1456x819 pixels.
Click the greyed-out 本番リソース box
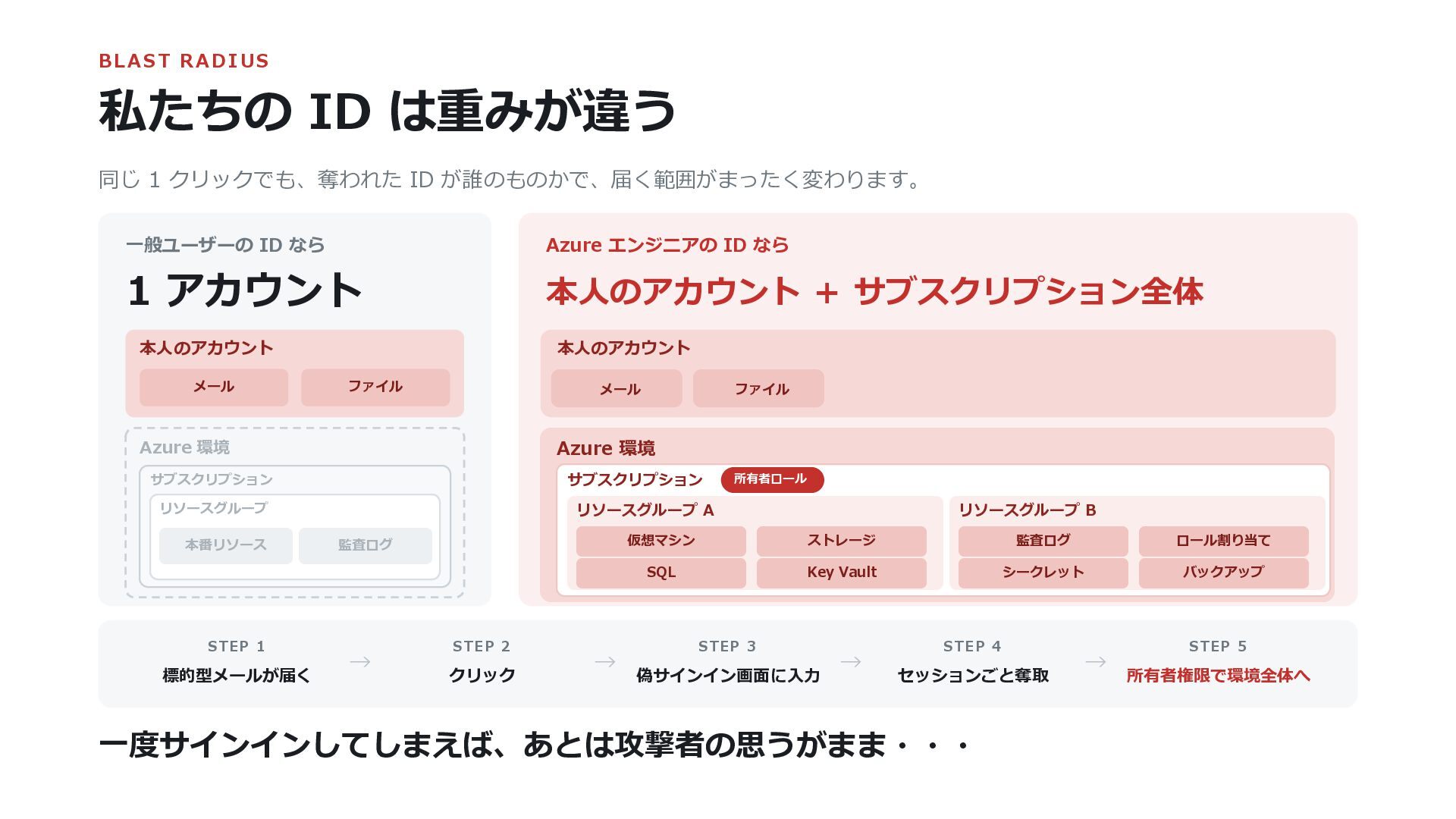tap(226, 545)
